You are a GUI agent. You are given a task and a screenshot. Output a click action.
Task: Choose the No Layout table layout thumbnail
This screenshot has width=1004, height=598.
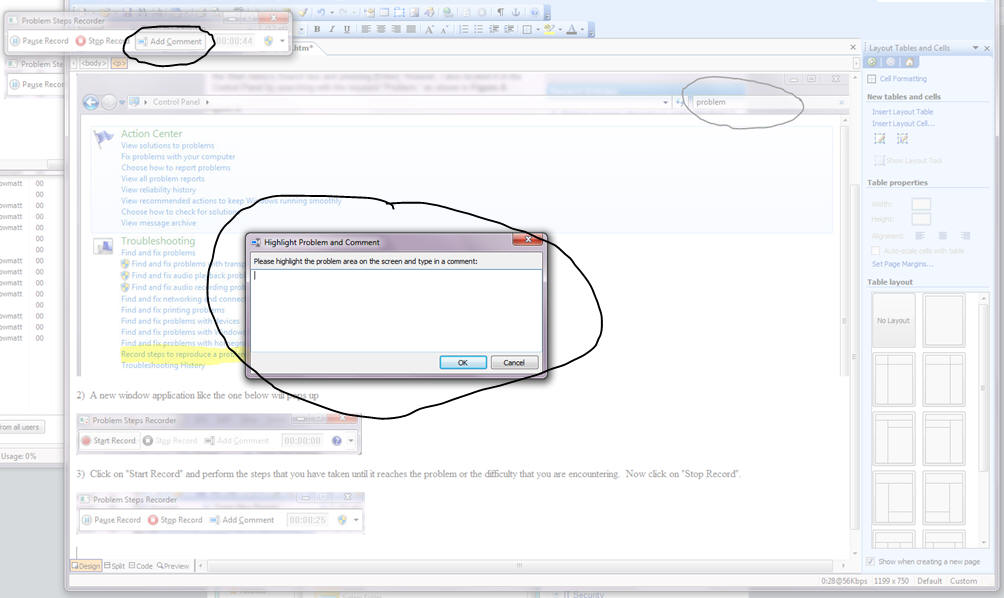pyautogui.click(x=893, y=320)
